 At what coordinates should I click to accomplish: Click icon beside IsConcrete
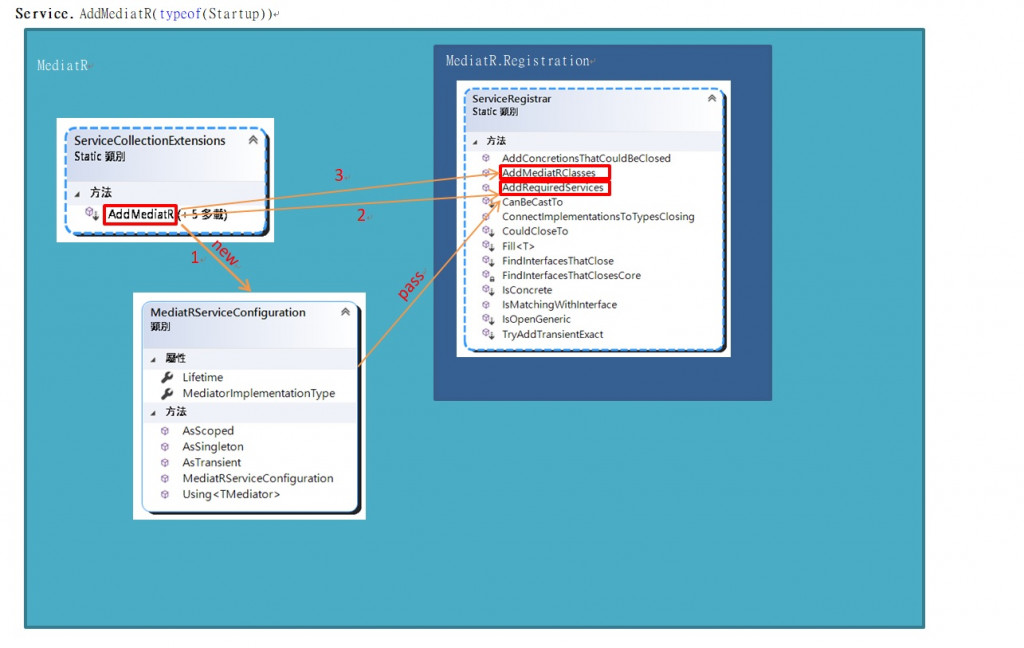click(x=488, y=289)
